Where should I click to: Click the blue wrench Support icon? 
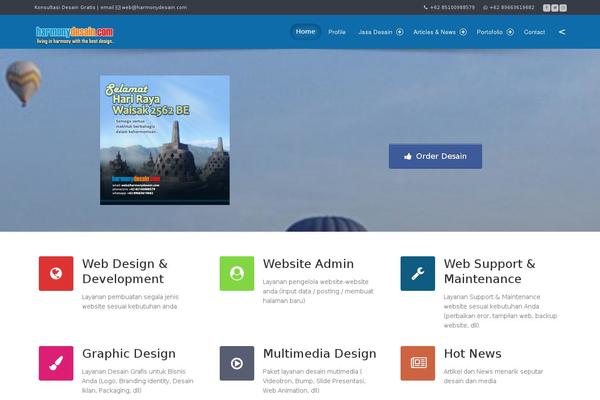(418, 273)
